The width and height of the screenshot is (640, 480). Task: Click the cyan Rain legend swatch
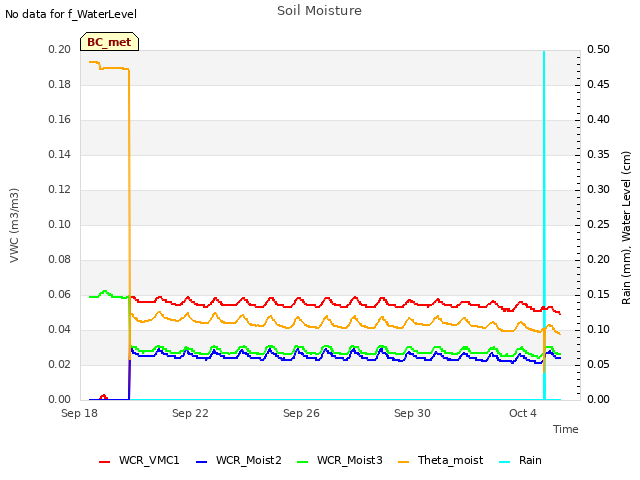click(x=505, y=462)
